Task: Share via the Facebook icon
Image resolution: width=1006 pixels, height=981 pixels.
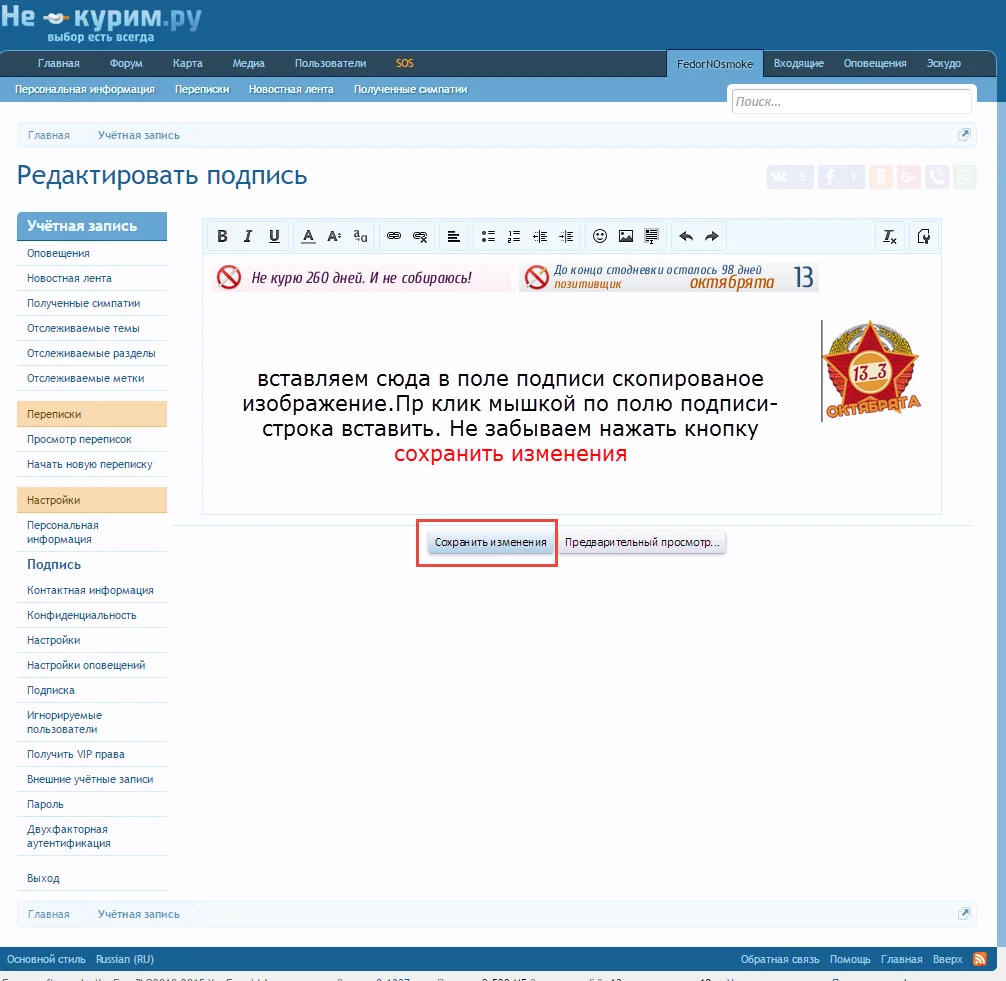Action: 841,176
